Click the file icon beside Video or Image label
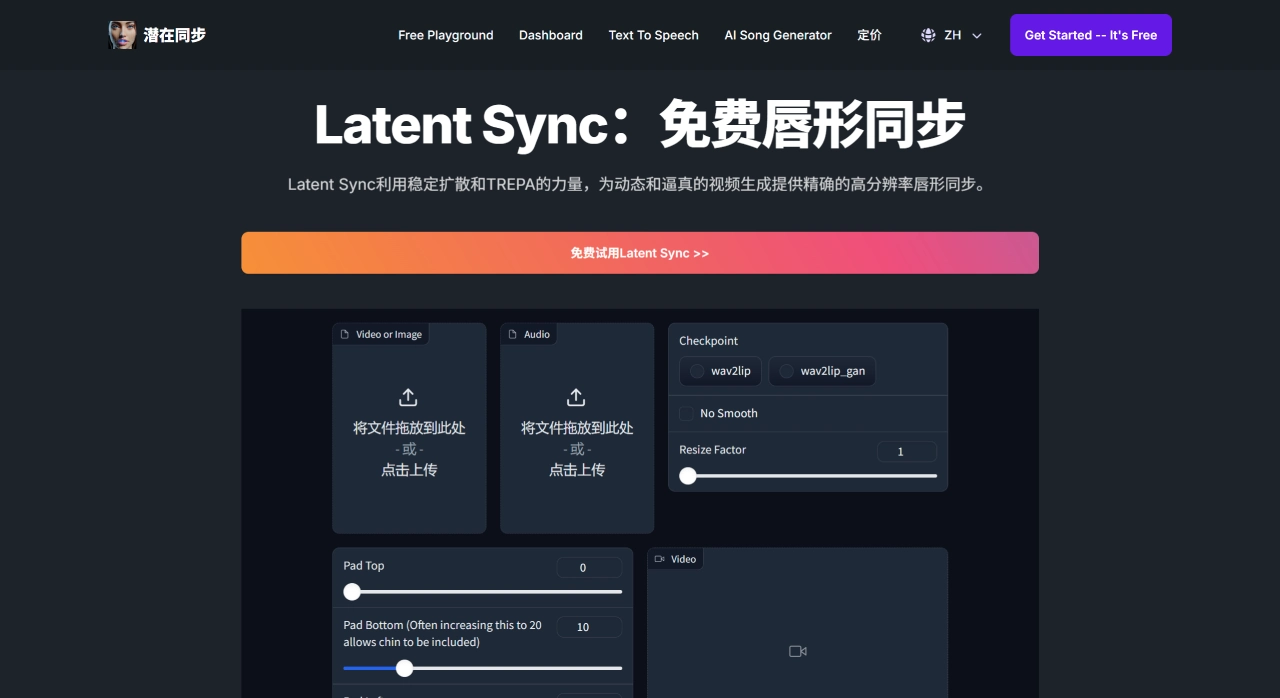 click(x=345, y=334)
